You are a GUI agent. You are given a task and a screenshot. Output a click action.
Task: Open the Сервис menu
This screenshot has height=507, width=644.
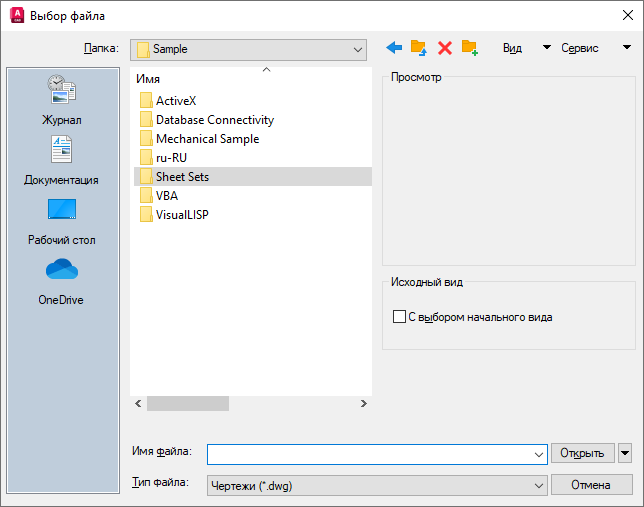580,48
